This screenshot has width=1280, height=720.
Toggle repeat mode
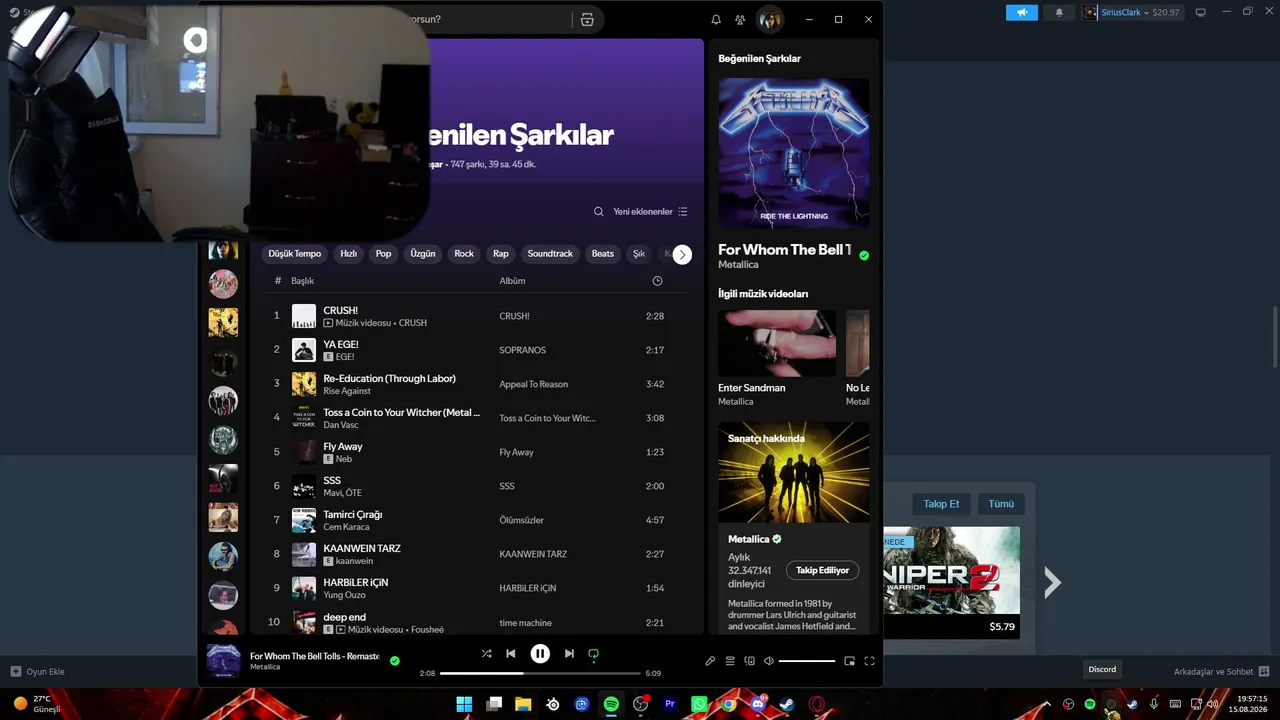(593, 654)
